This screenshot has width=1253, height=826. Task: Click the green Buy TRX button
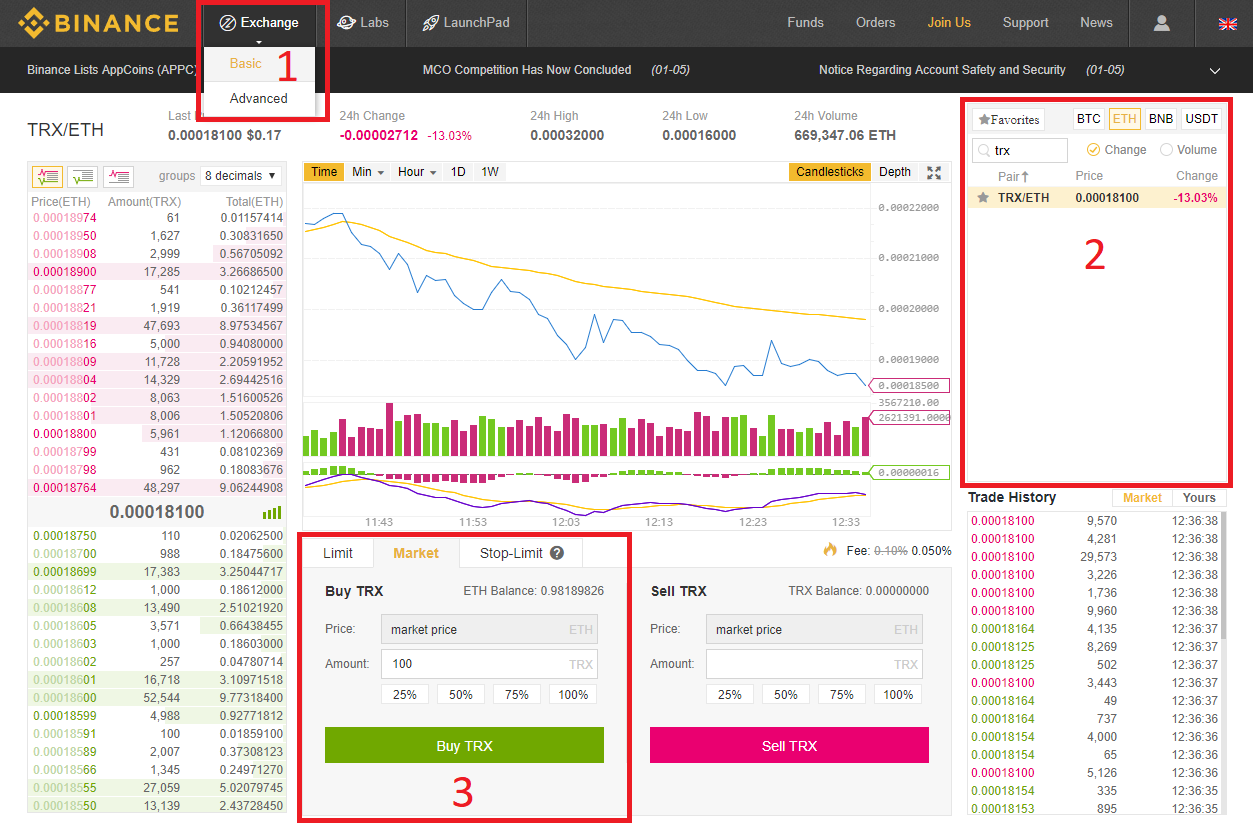[464, 745]
